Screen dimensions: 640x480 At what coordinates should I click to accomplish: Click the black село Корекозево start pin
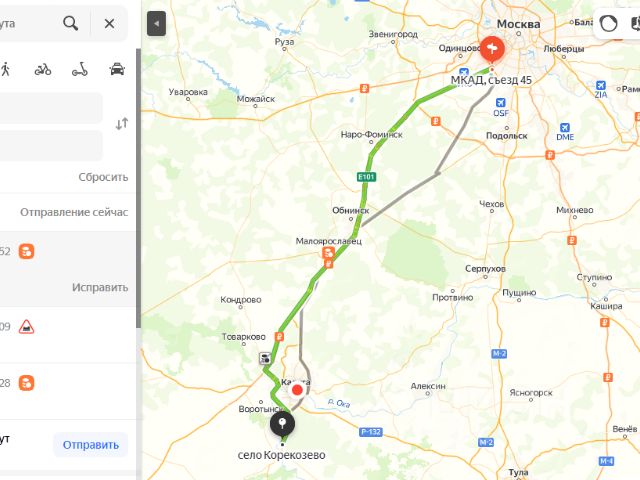pos(282,424)
